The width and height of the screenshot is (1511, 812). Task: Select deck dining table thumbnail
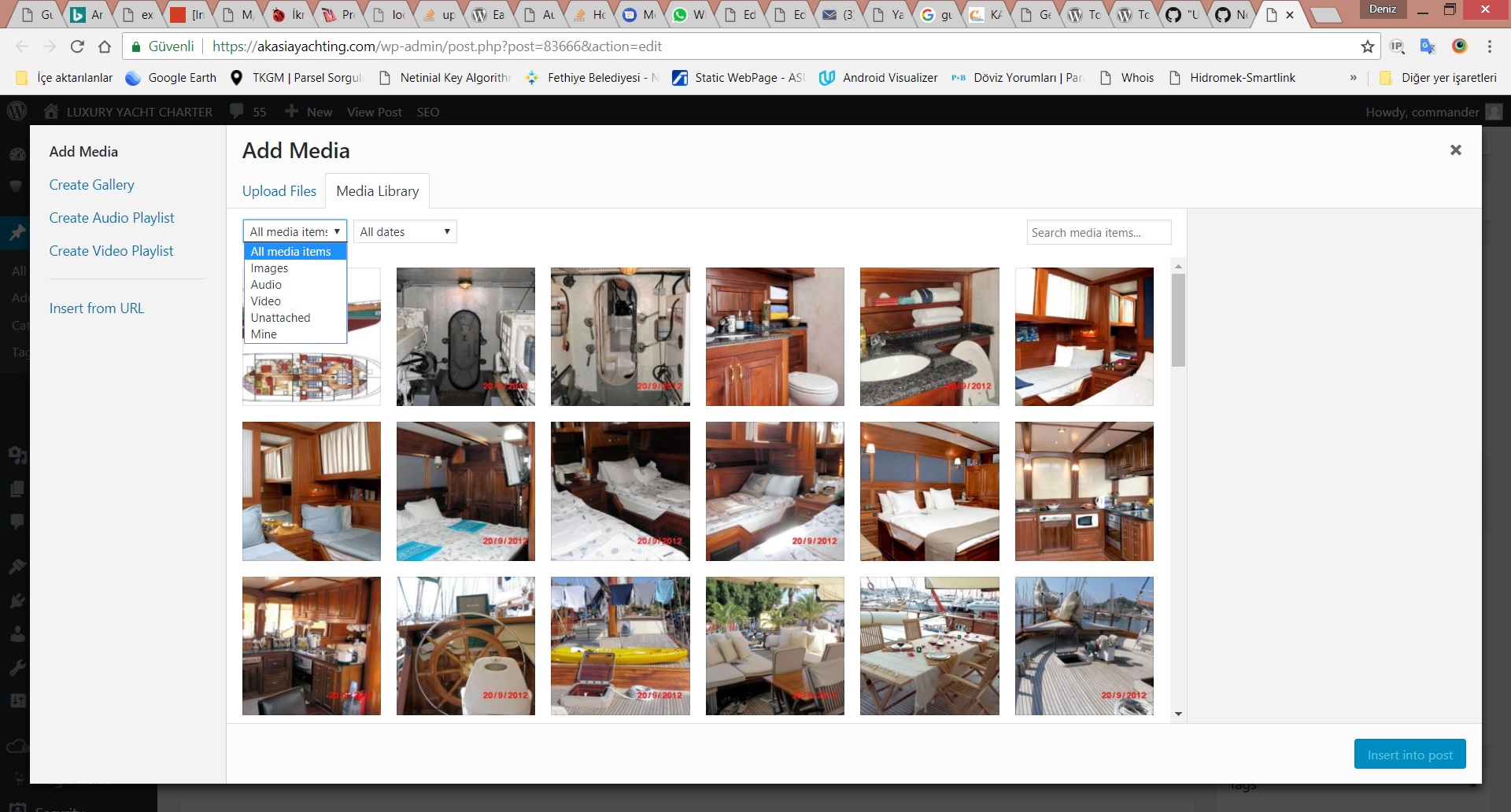(x=929, y=646)
